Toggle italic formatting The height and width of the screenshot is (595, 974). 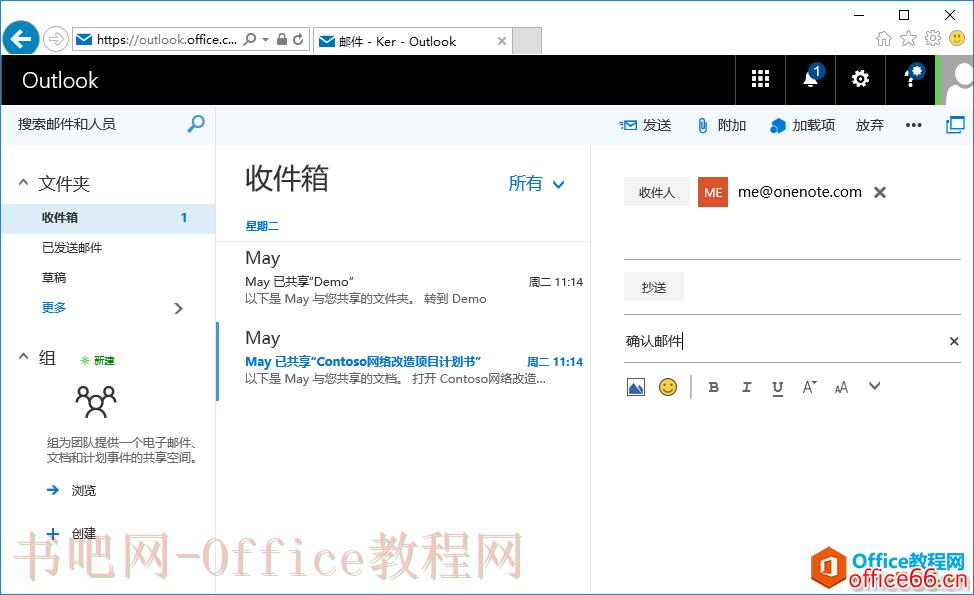coord(746,387)
